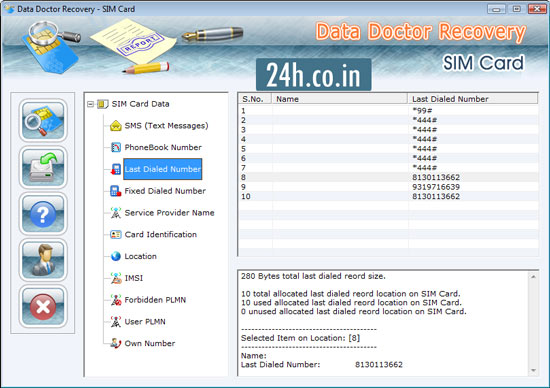Select row 8 number 8130113662
This screenshot has width=550, height=388.
388,177
